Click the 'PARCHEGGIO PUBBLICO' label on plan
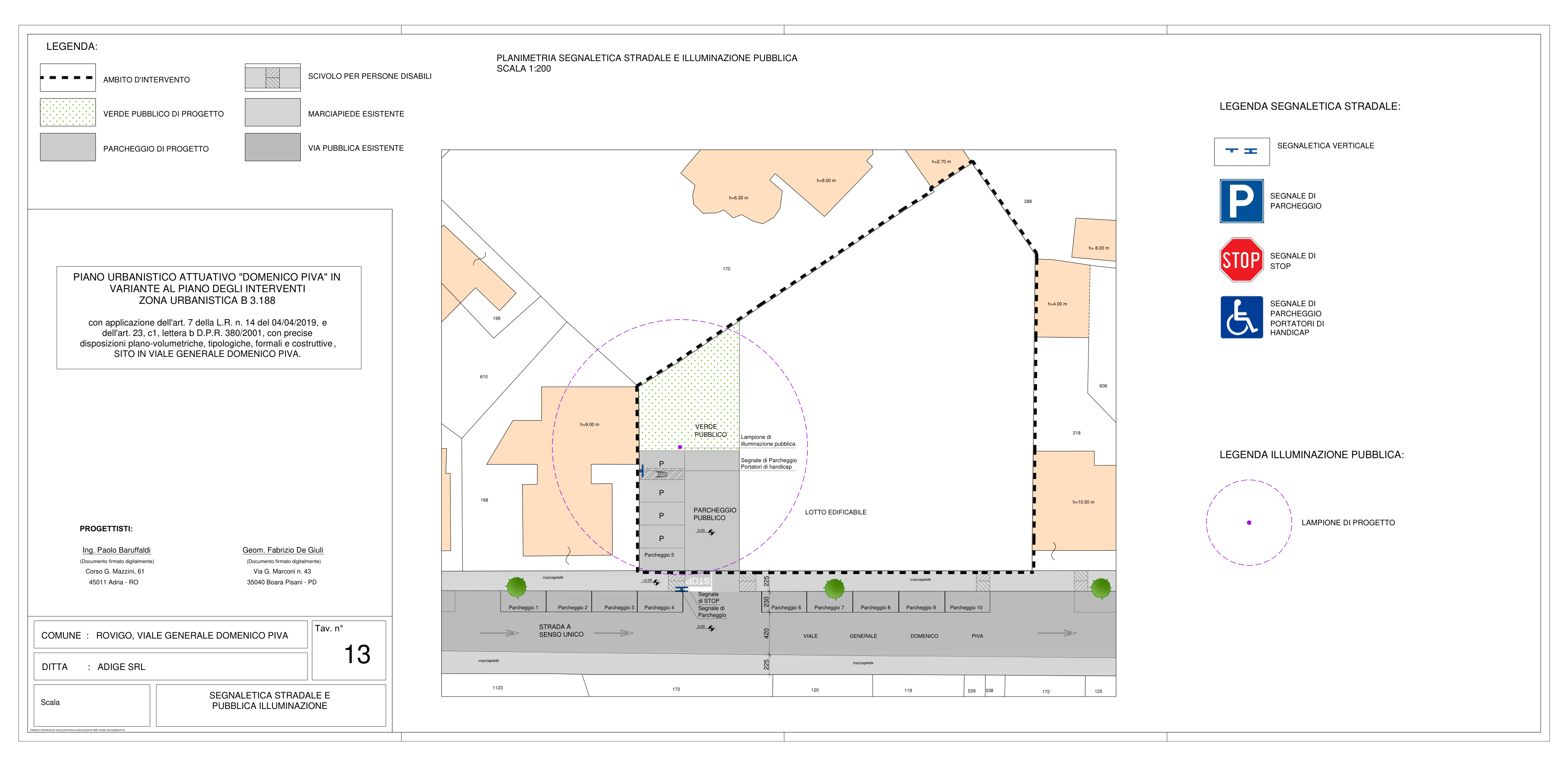Viewport: 1568px width, 766px height. click(x=715, y=514)
